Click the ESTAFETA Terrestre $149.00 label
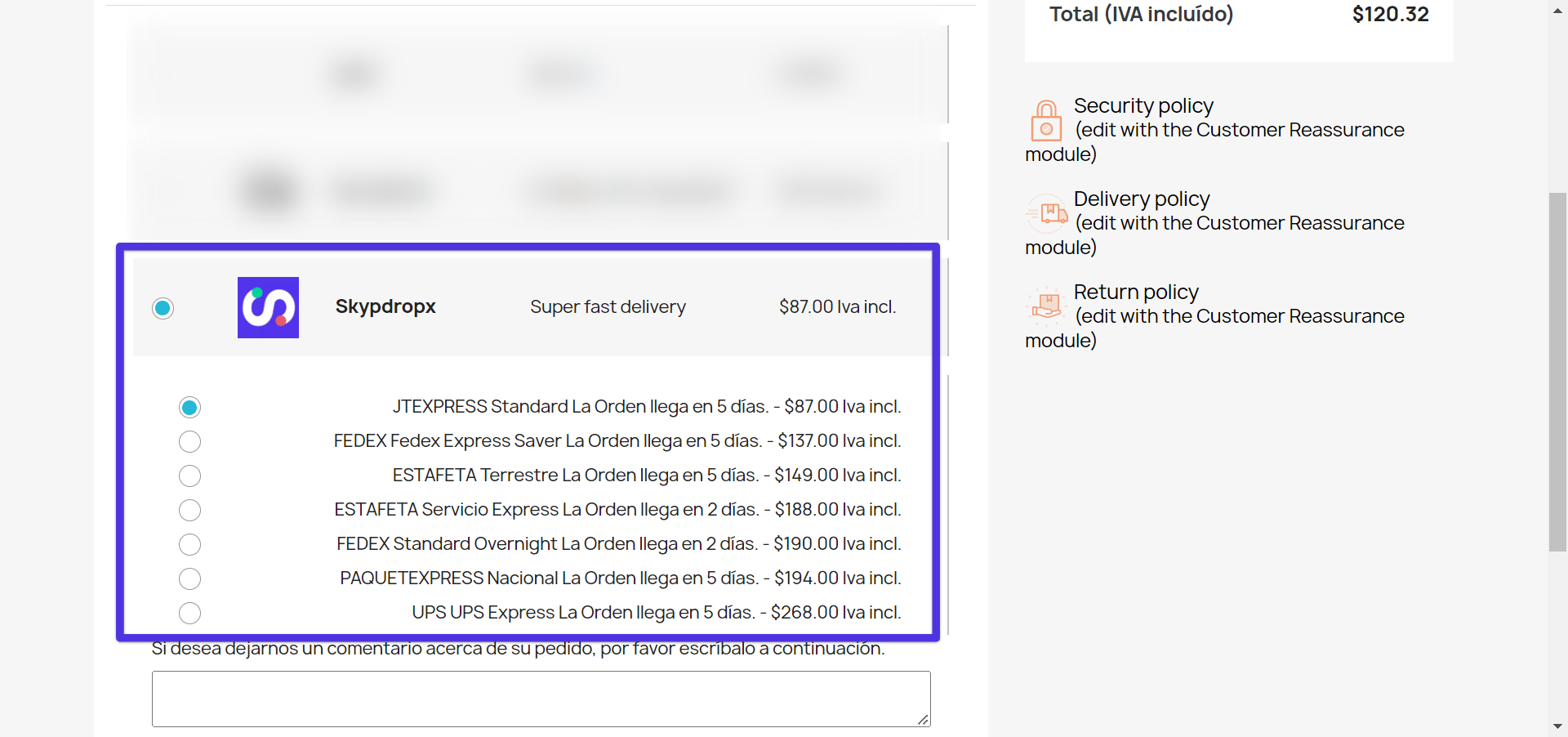Image resolution: width=1568 pixels, height=737 pixels. point(647,476)
